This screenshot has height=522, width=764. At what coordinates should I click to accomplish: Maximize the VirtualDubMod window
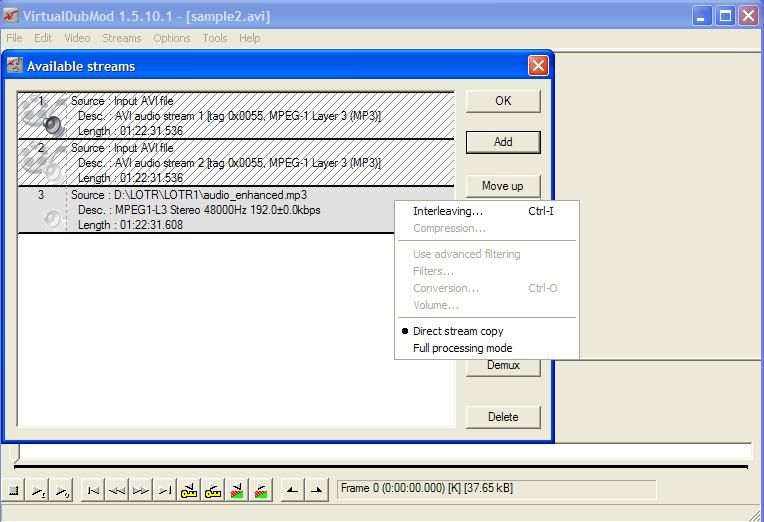725,16
